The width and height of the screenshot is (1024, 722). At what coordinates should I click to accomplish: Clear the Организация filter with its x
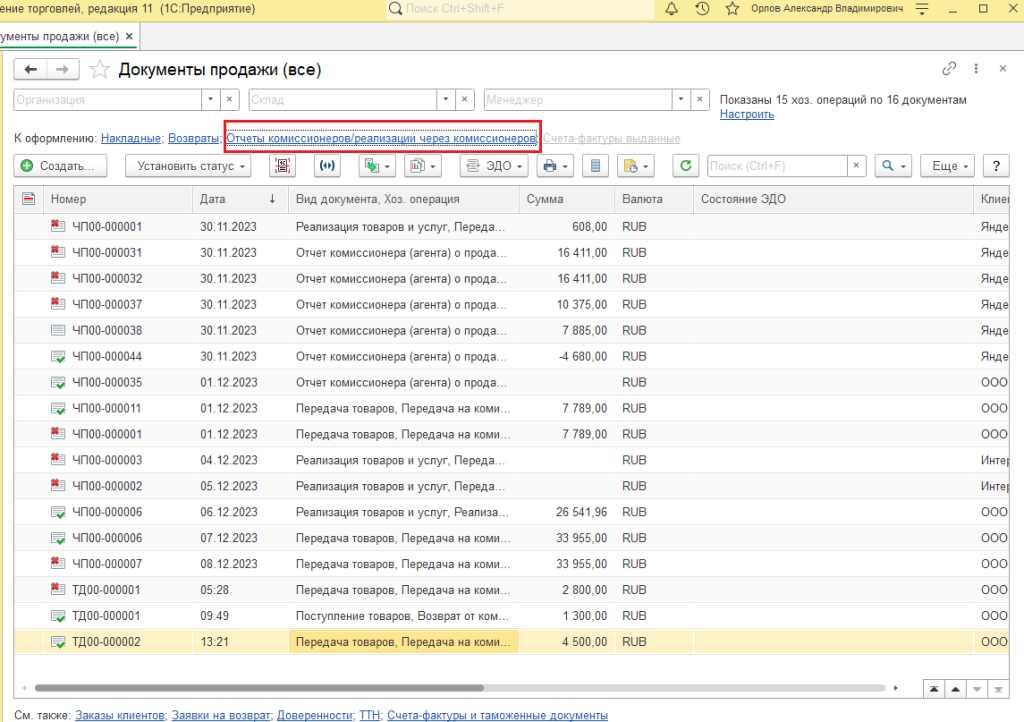click(229, 99)
